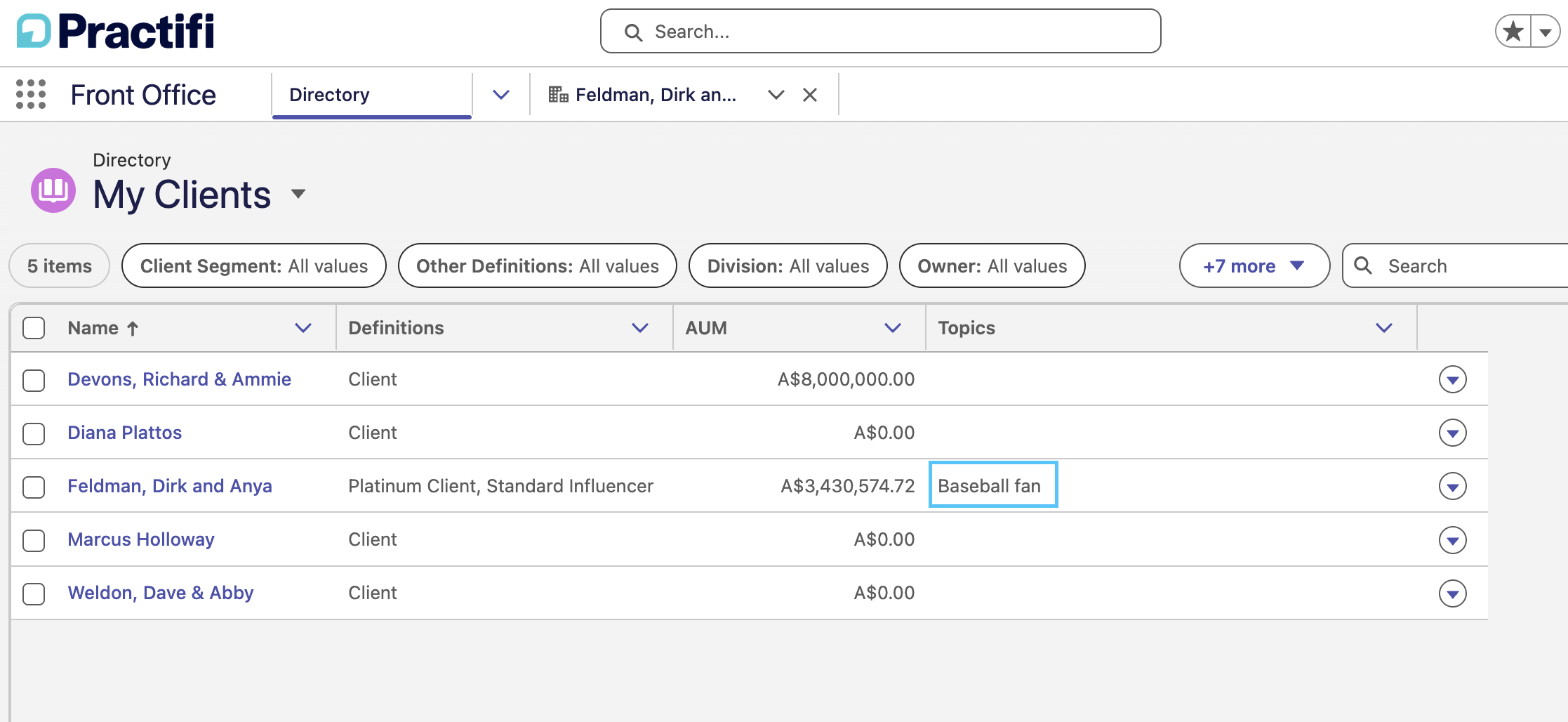Screen dimensions: 1568x722
Task: Click the A$8,000,000.00 AUM value
Action: coord(846,379)
